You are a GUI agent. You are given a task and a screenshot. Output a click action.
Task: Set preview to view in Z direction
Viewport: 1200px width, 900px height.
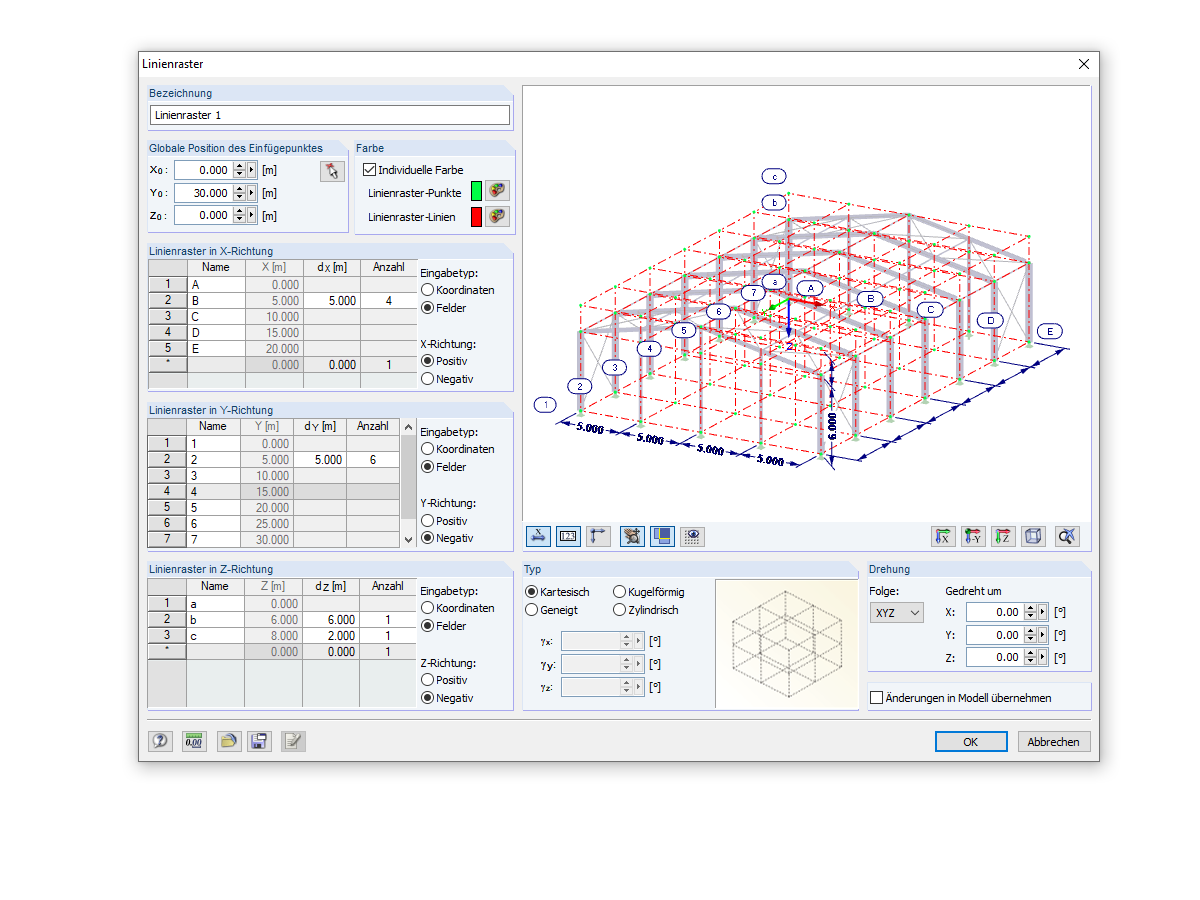click(x=1004, y=536)
